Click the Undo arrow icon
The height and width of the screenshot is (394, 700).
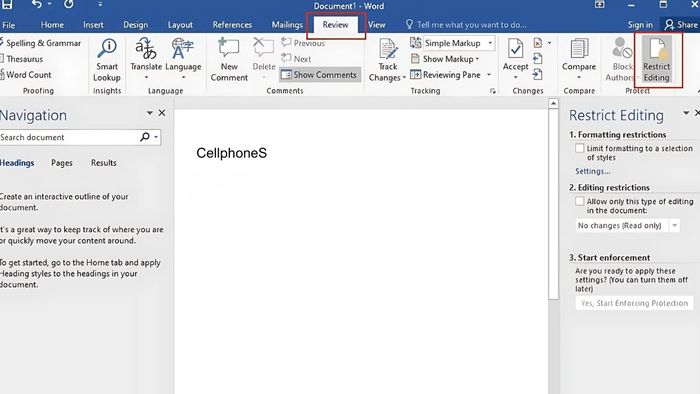coord(37,4)
